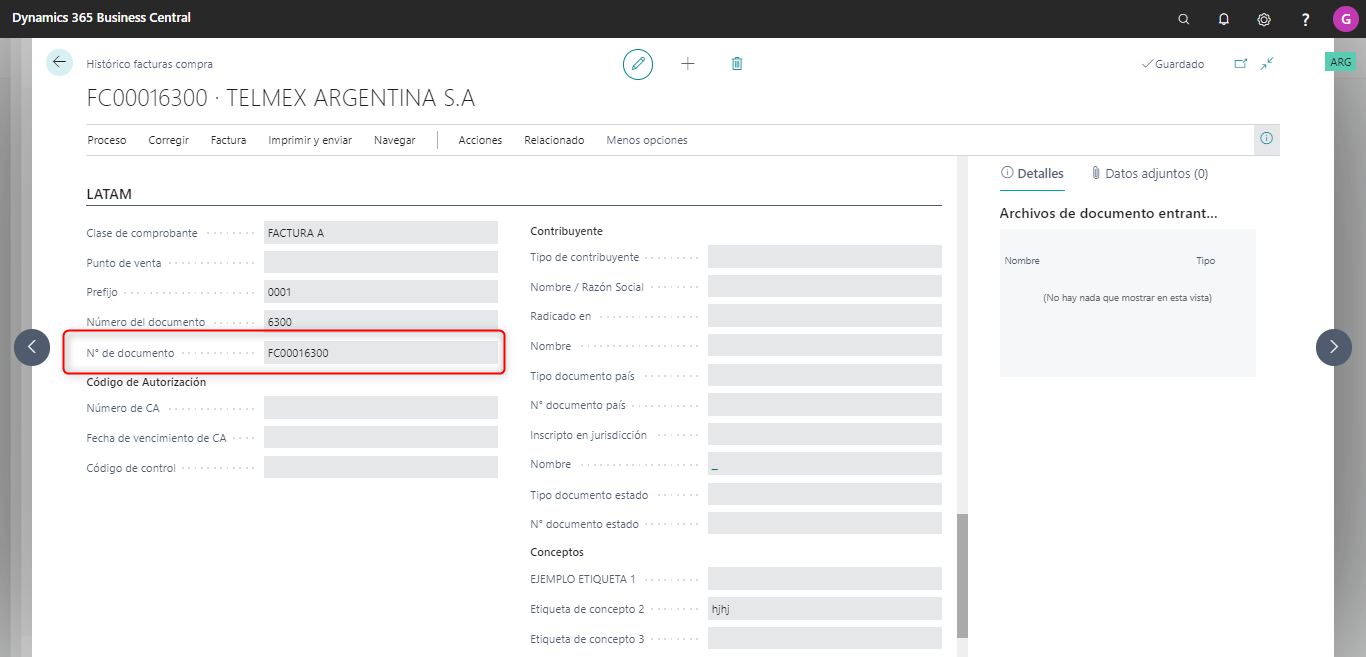The height and width of the screenshot is (657, 1366).
Task: Switch to Datos adjuntos (0) tab
Action: [x=1149, y=174]
